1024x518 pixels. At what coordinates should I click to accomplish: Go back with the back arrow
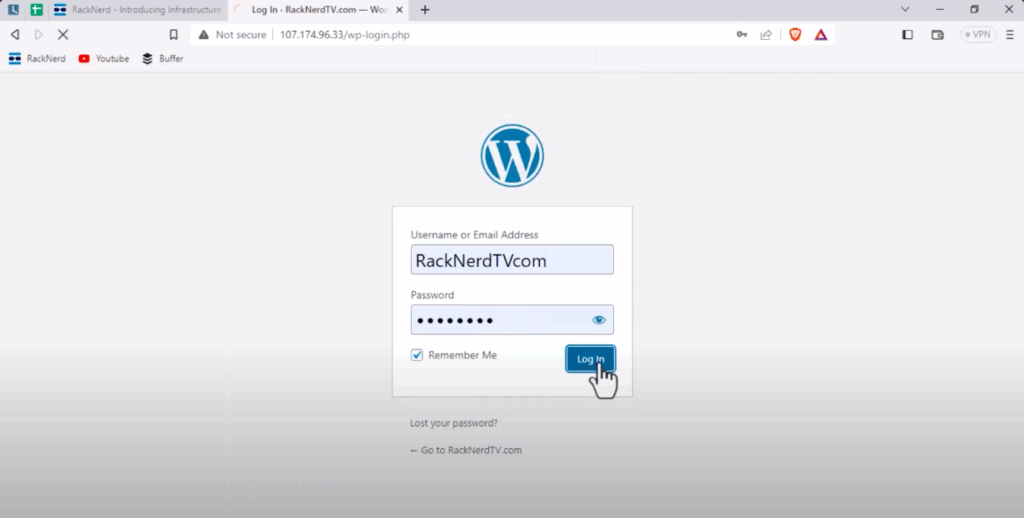[x=15, y=34]
